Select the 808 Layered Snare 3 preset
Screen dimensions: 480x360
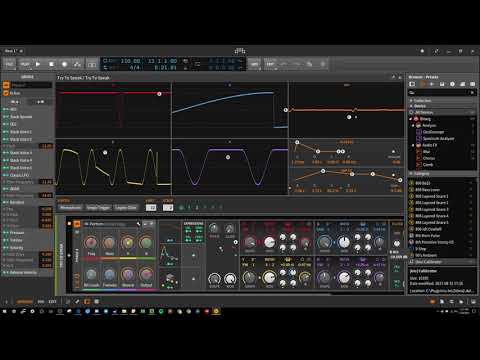[x=432, y=209]
